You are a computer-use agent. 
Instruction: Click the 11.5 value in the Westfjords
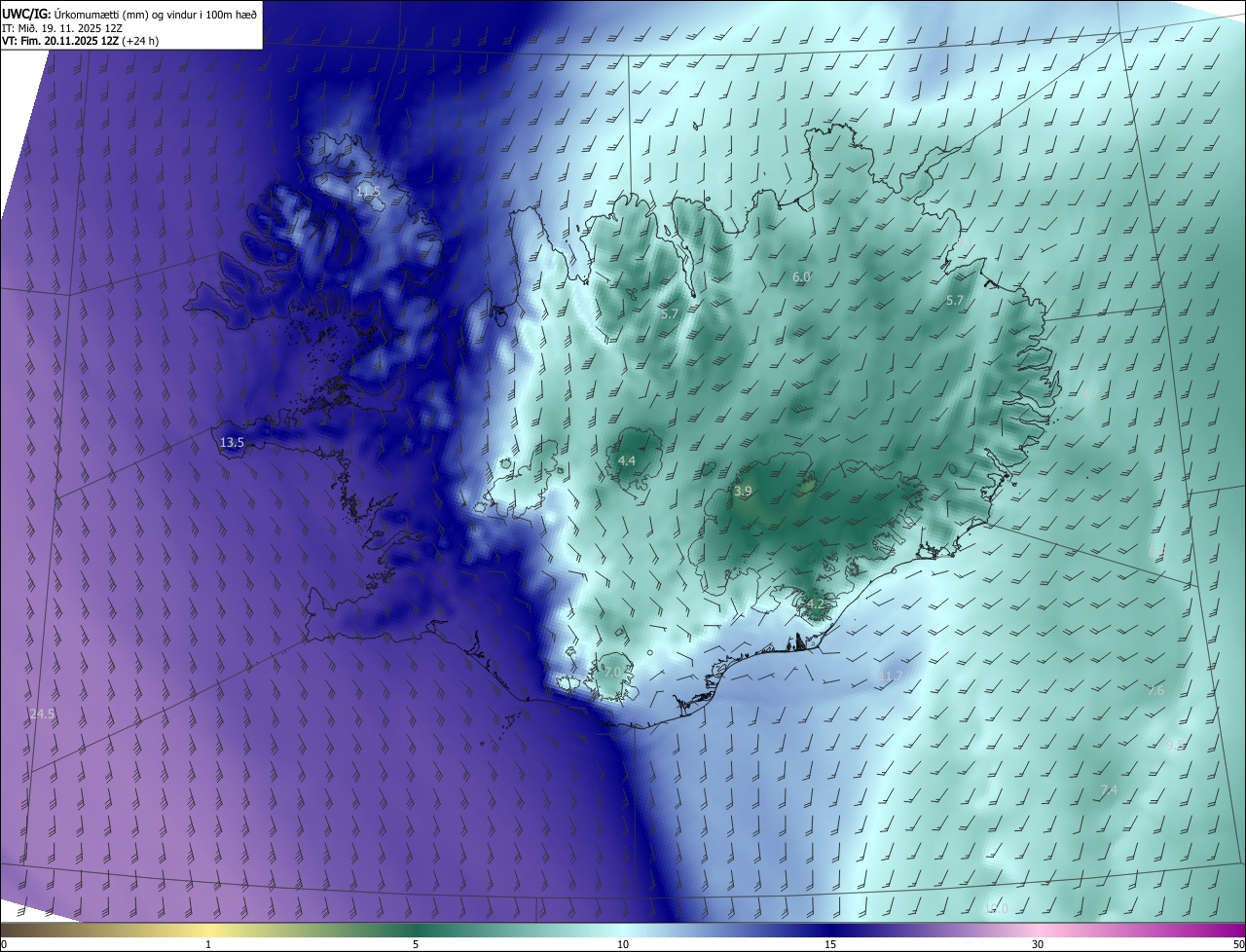tap(368, 192)
